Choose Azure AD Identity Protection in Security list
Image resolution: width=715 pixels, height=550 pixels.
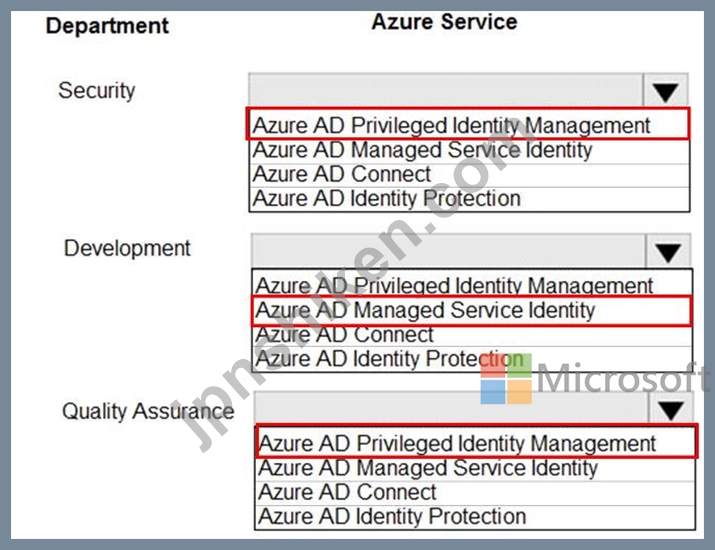coord(469,199)
